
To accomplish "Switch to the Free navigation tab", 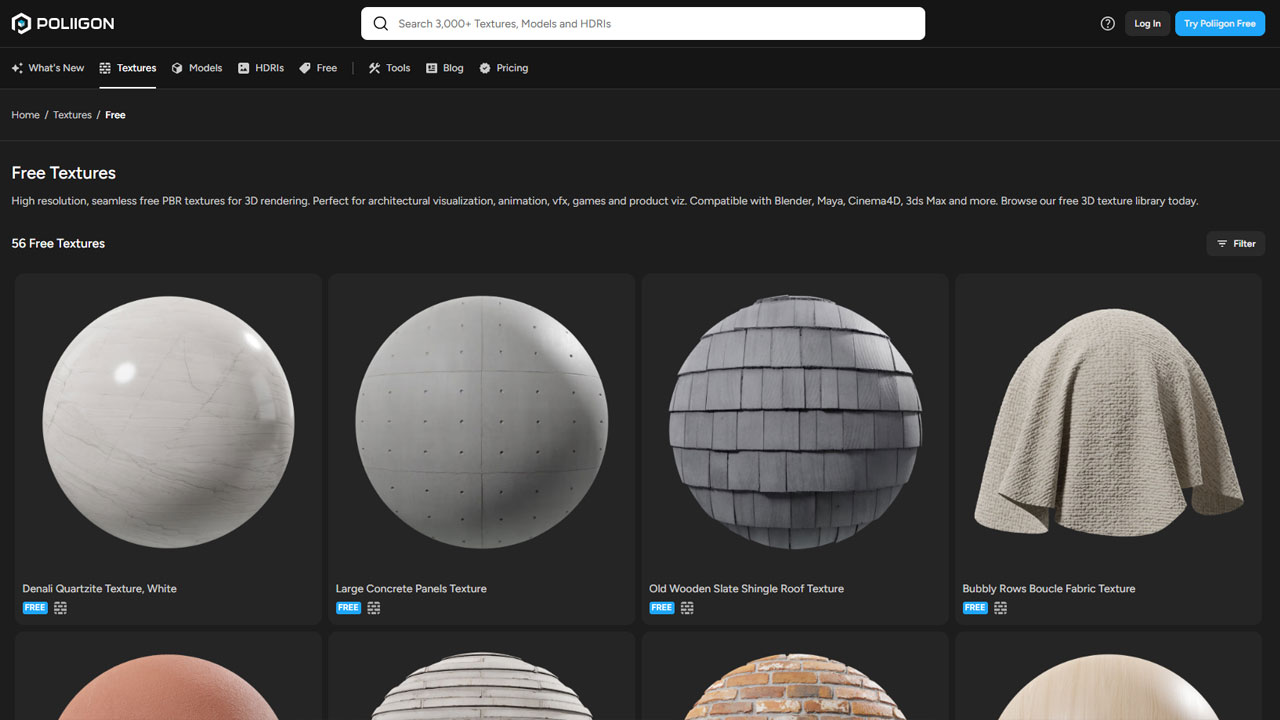I will [x=318, y=68].
